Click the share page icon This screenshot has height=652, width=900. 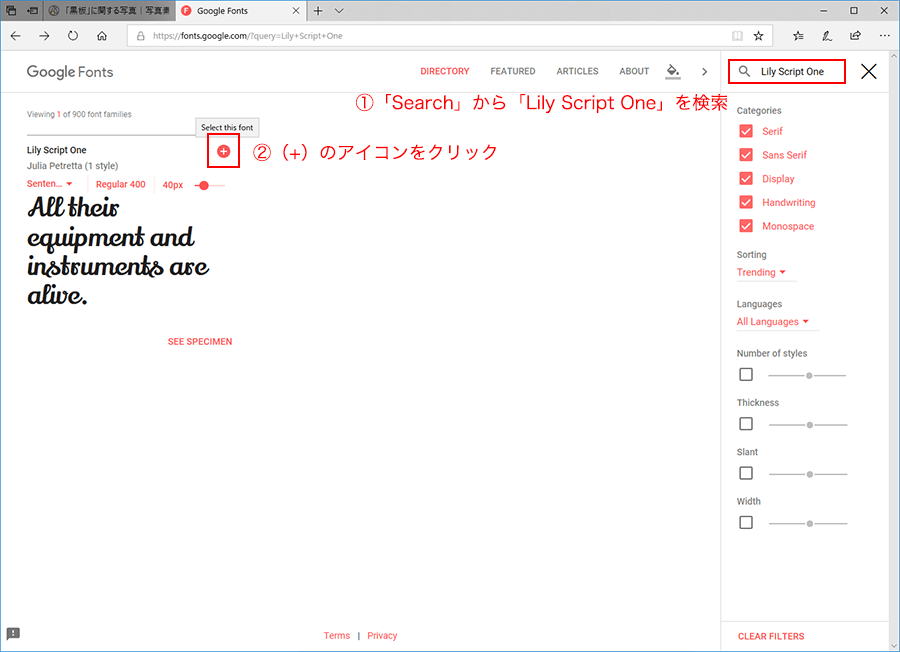click(x=855, y=36)
